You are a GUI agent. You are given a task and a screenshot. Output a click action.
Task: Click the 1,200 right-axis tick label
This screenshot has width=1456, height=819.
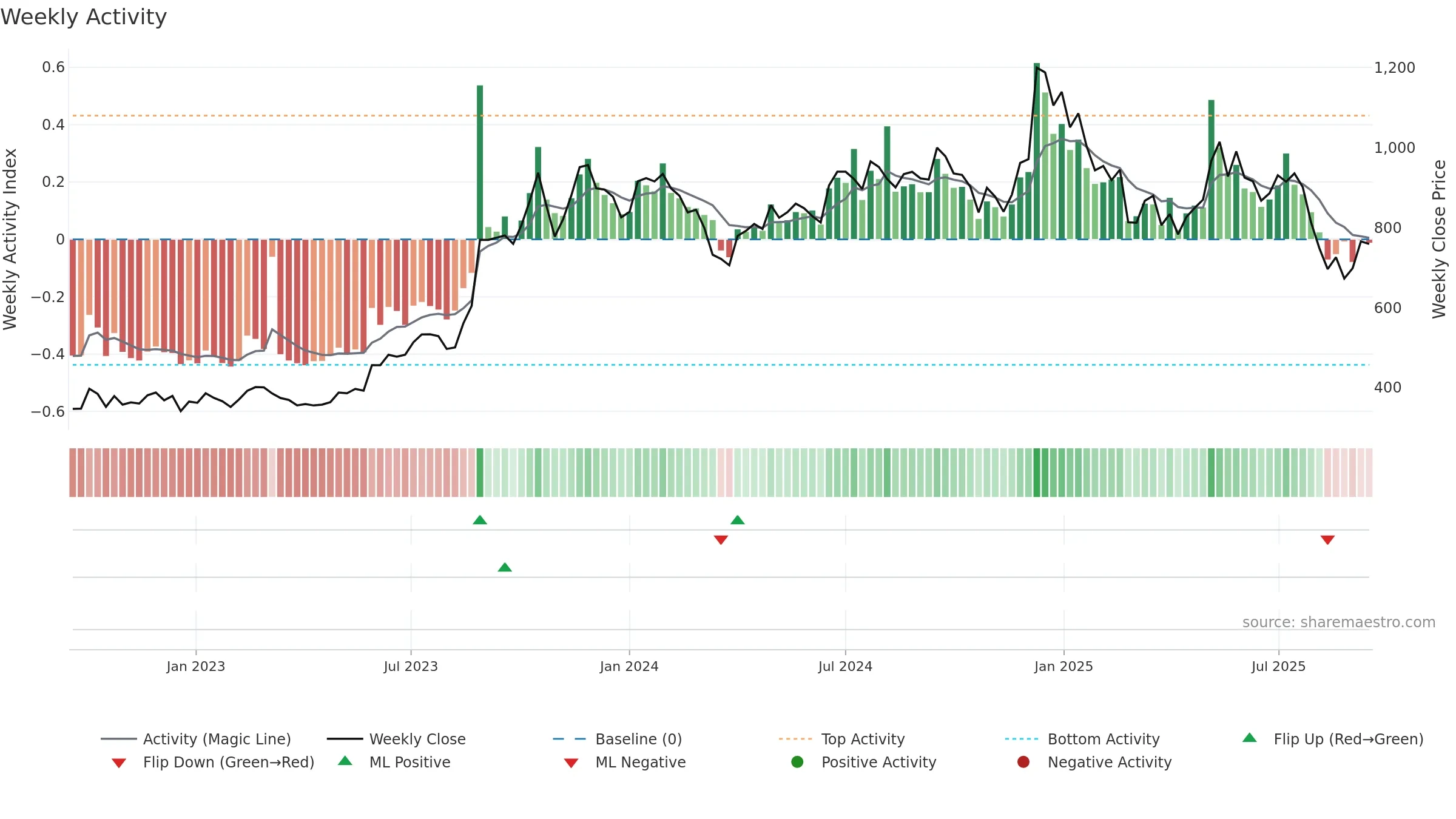[x=1394, y=68]
